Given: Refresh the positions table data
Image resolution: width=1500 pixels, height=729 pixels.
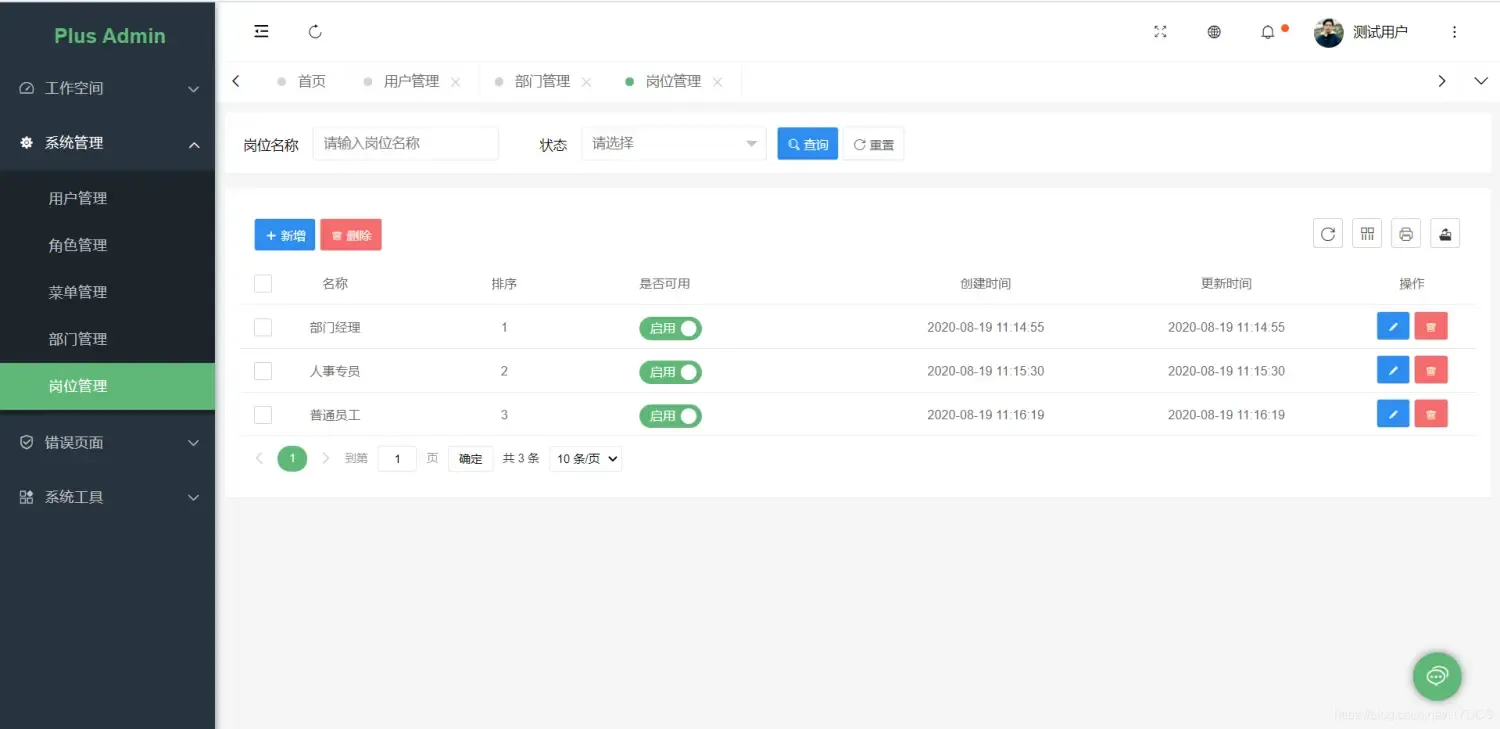Looking at the screenshot, I should click(x=1327, y=233).
